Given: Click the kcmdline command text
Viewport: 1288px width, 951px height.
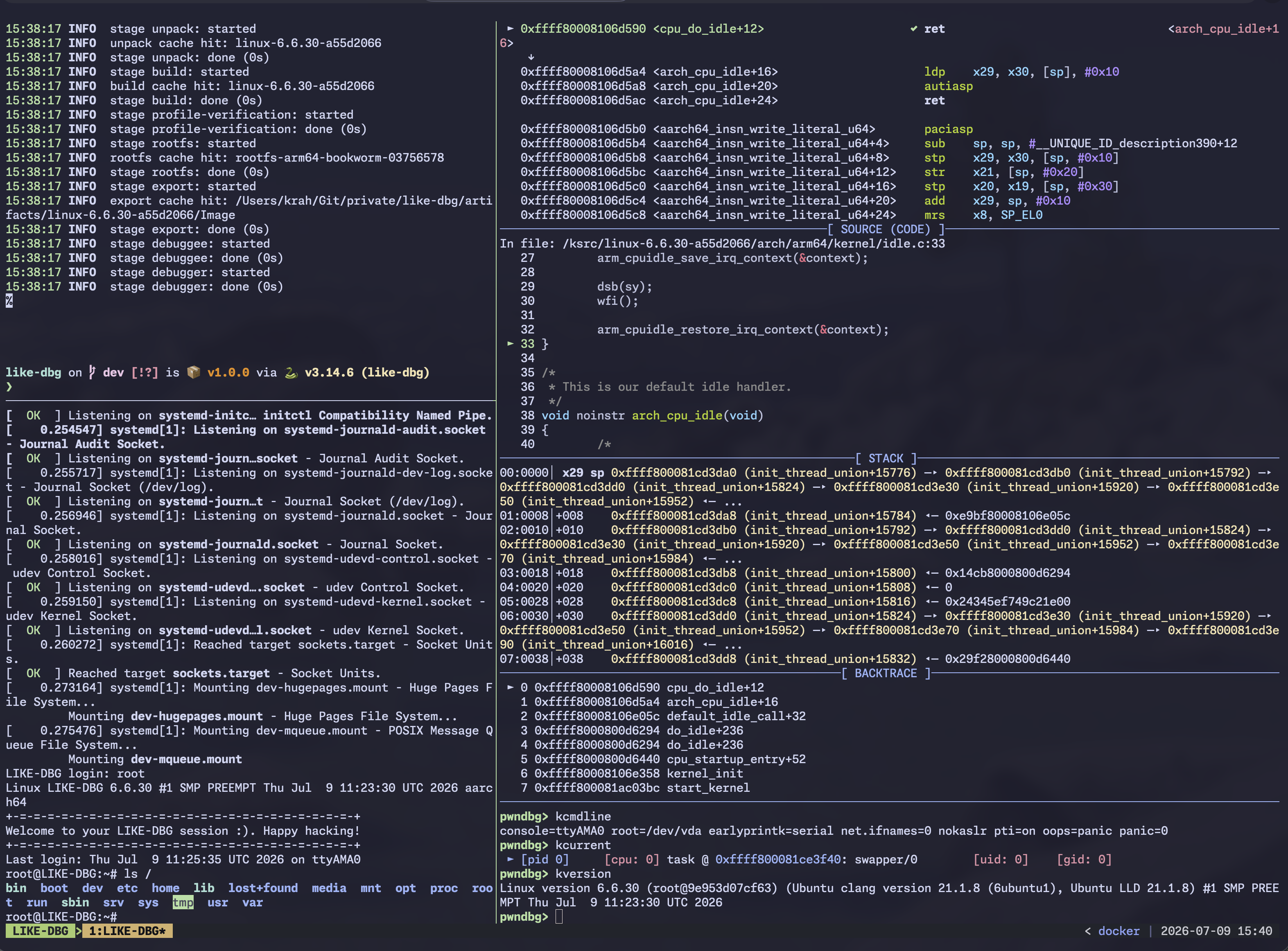Looking at the screenshot, I should point(583,816).
